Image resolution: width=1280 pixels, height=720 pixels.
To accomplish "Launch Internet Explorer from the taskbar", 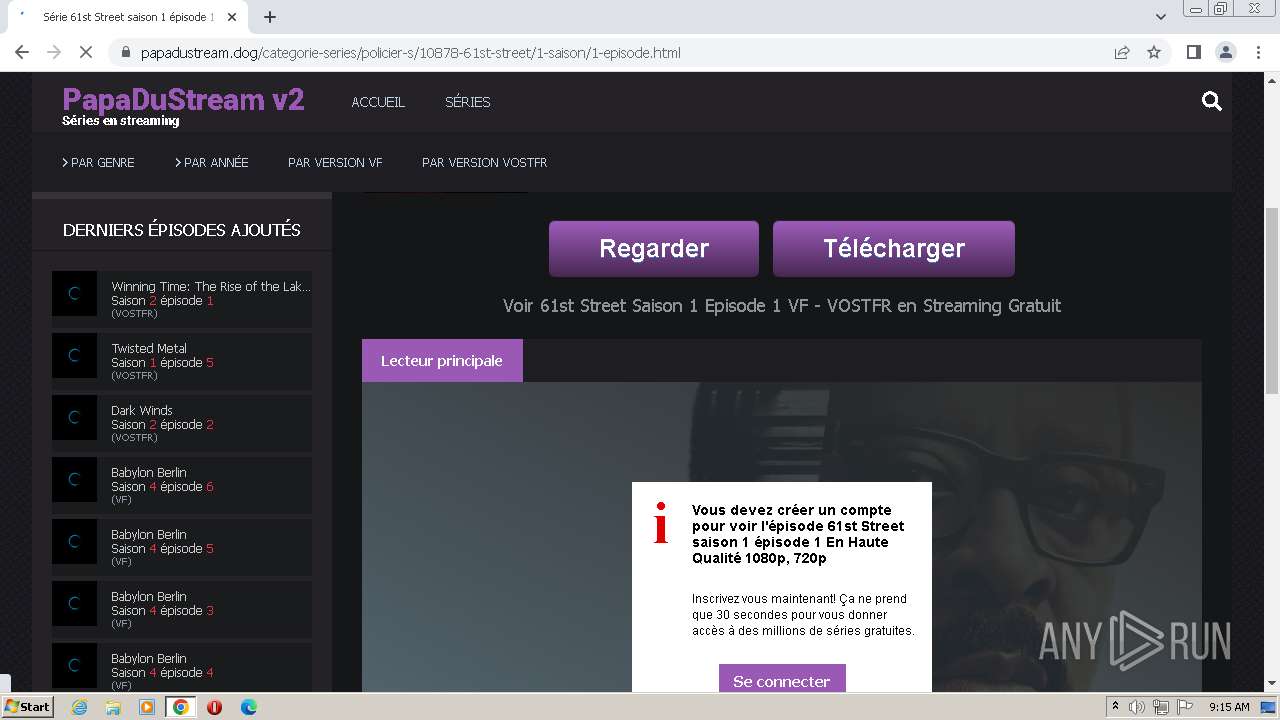I will click(79, 707).
